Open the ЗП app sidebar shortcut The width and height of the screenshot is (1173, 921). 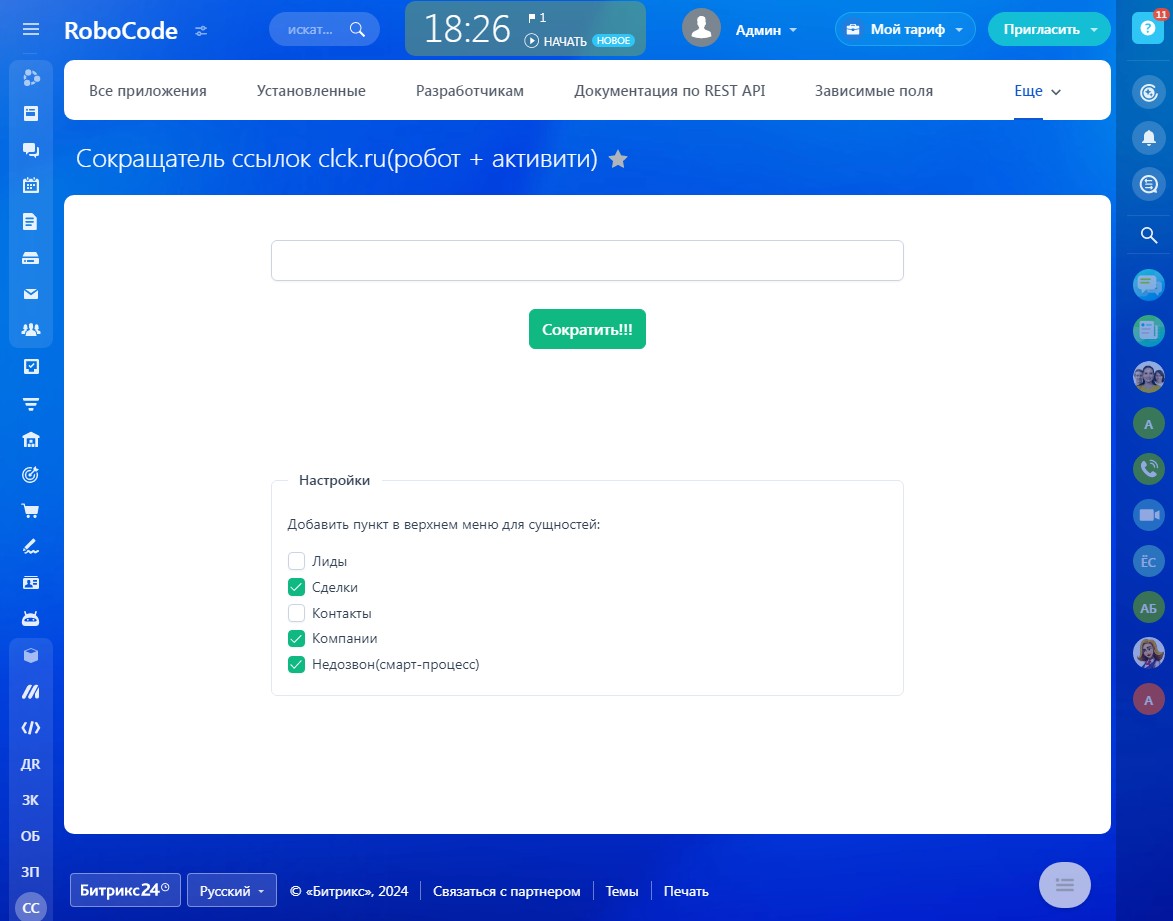click(x=31, y=872)
